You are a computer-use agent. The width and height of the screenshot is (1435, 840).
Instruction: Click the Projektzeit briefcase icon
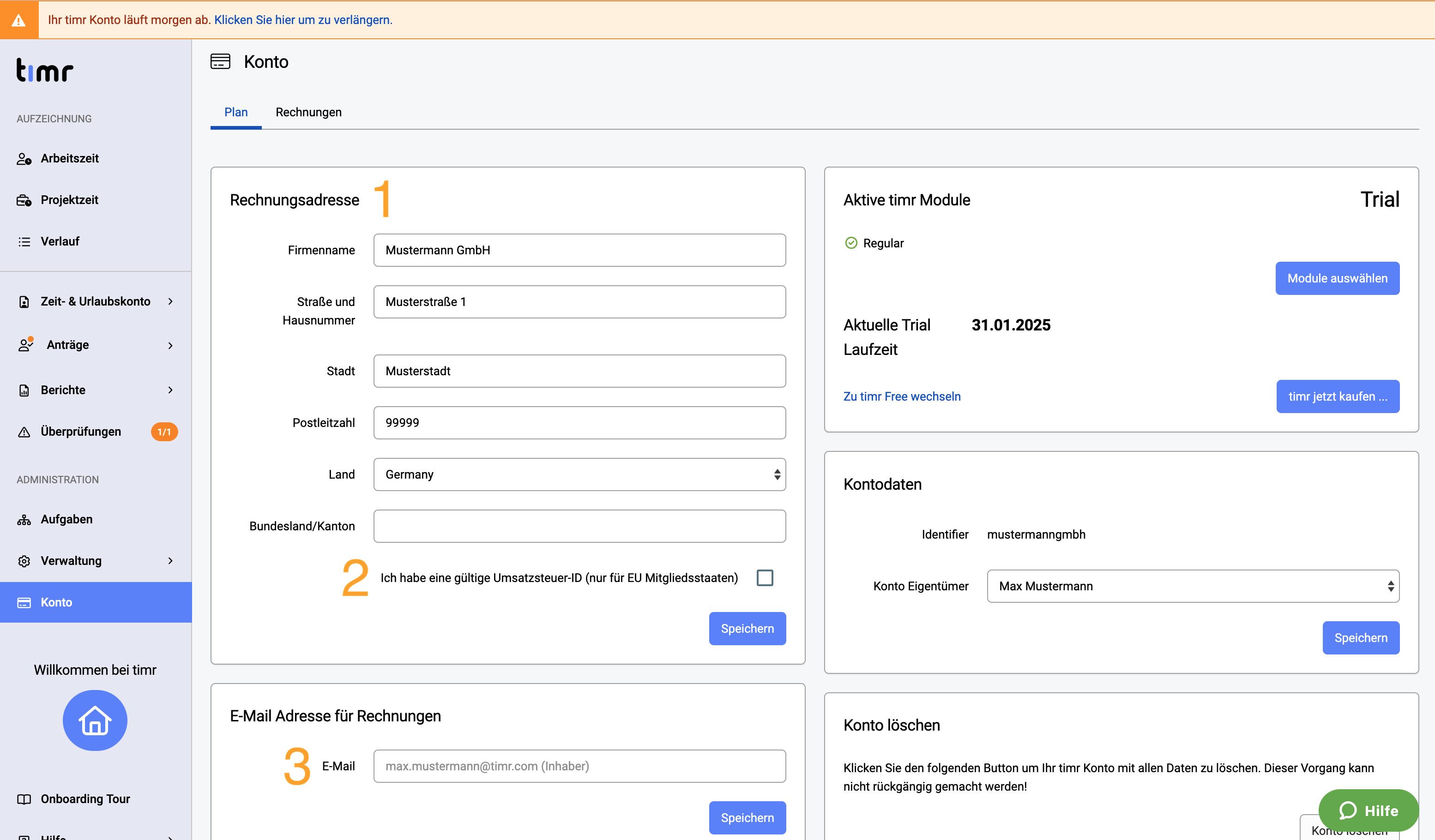(24, 200)
